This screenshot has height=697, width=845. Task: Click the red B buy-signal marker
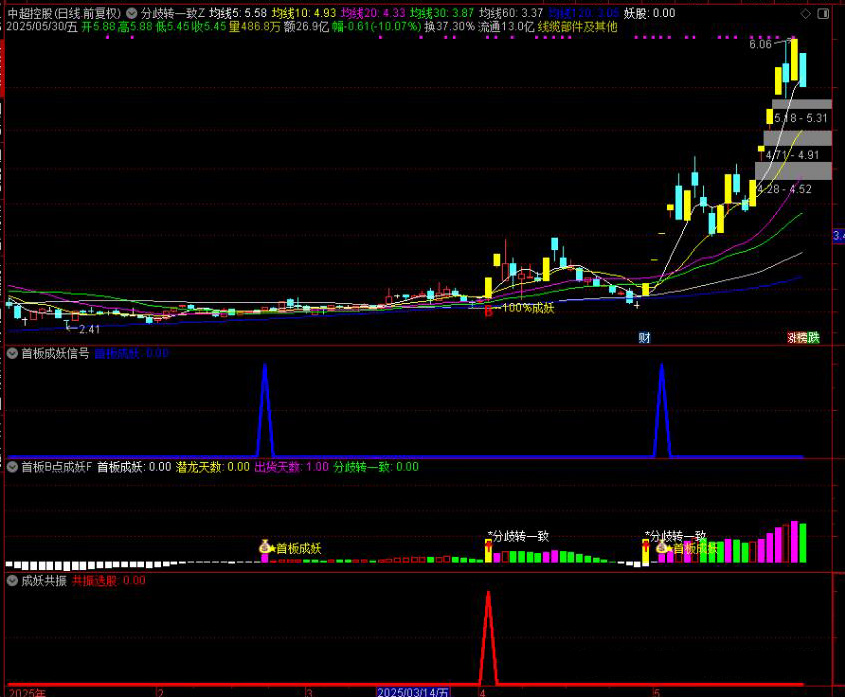point(488,312)
